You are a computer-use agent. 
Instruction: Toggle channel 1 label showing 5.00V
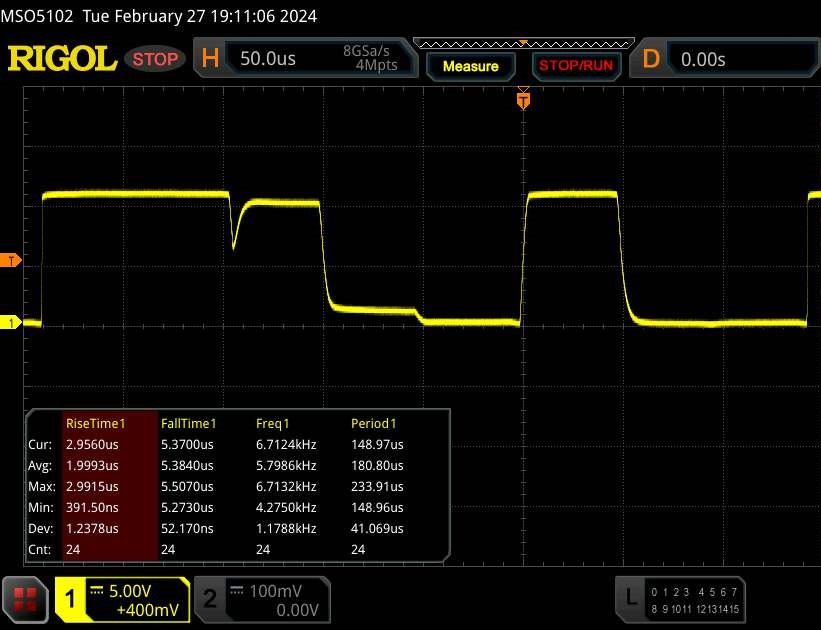point(122,600)
